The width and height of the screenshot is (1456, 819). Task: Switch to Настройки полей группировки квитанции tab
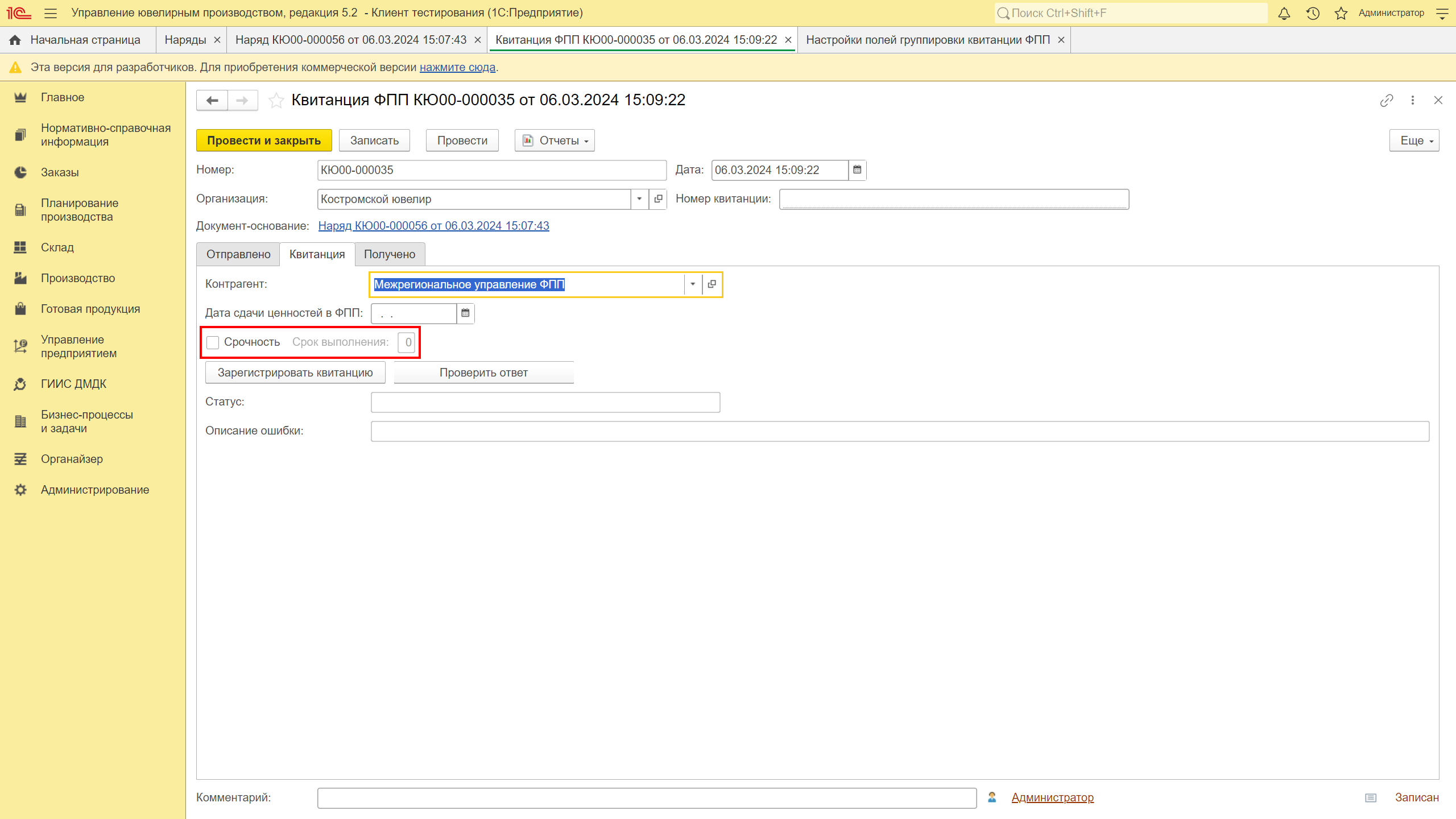pyautogui.click(x=928, y=40)
